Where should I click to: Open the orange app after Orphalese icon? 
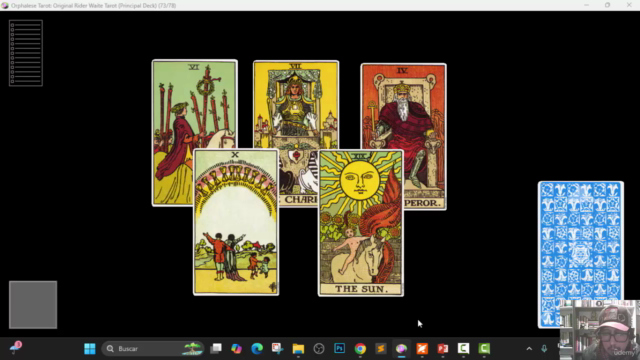point(422,349)
